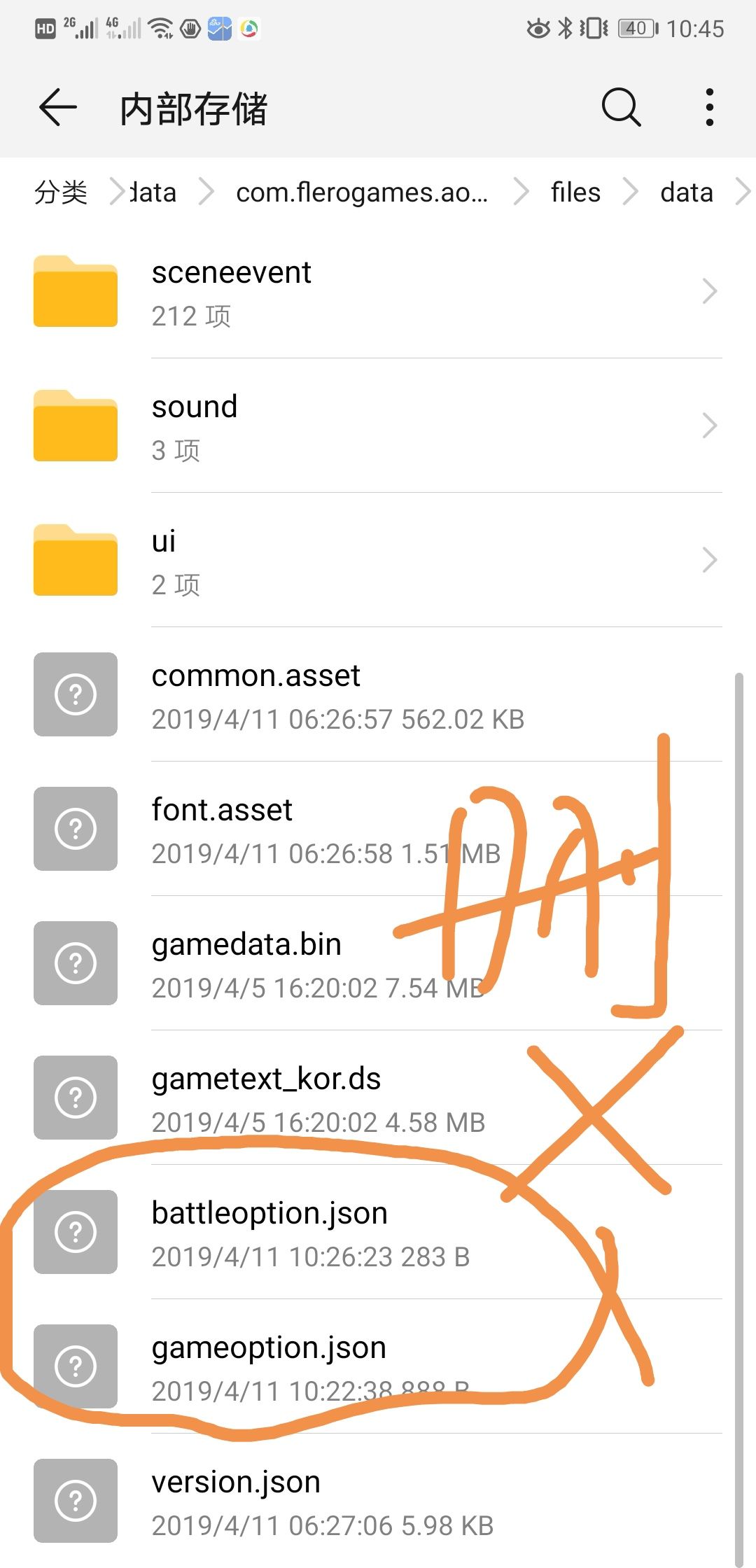Tap the gamedata.bin file icon

[76, 963]
